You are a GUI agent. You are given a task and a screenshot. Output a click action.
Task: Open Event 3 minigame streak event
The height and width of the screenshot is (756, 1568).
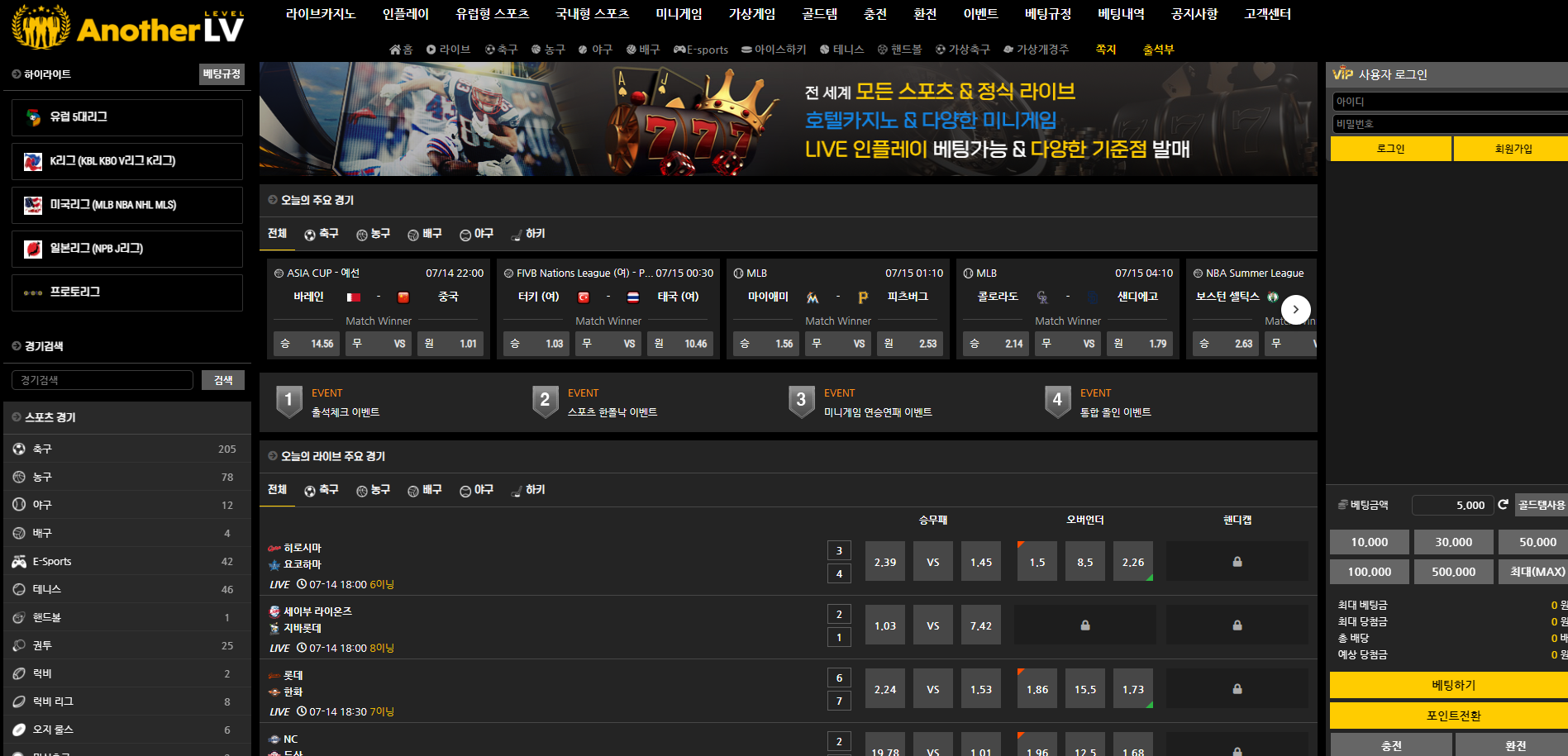pos(860,402)
